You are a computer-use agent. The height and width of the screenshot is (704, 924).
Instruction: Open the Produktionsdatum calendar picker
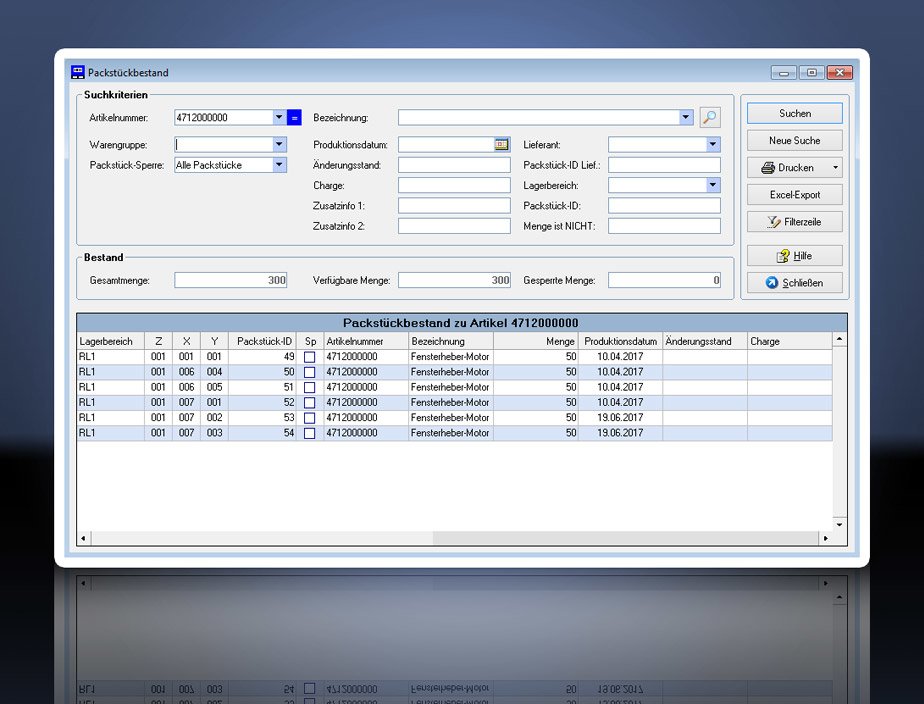(x=501, y=145)
